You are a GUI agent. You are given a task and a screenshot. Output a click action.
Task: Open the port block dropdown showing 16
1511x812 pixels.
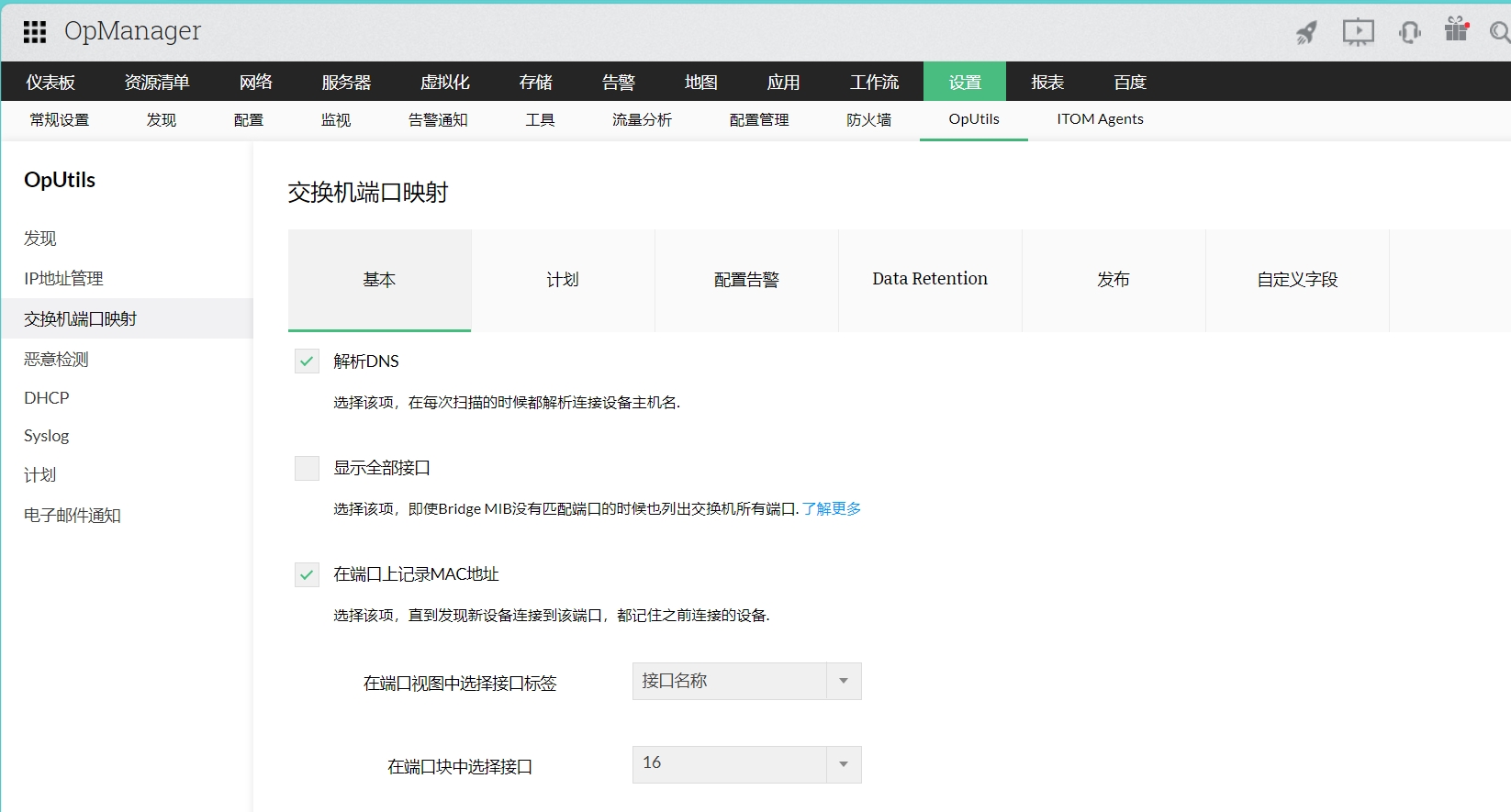(746, 764)
